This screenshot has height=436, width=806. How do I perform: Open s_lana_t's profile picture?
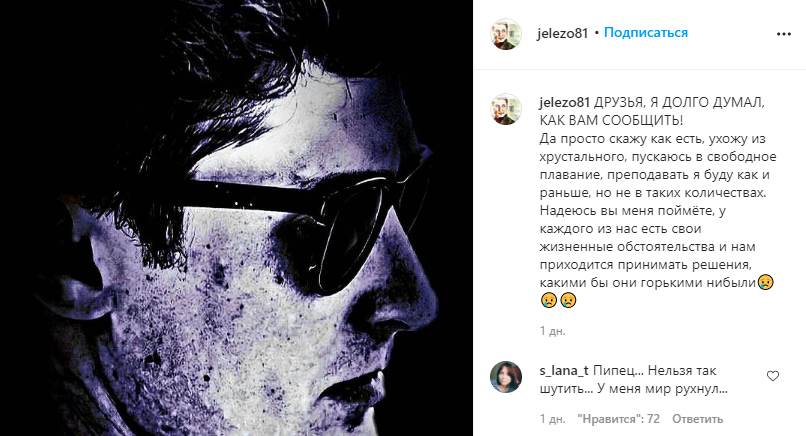point(506,377)
